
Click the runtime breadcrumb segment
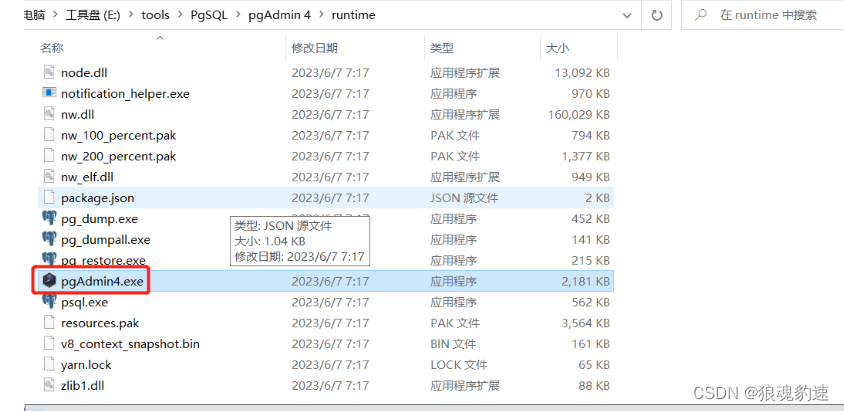[353, 15]
